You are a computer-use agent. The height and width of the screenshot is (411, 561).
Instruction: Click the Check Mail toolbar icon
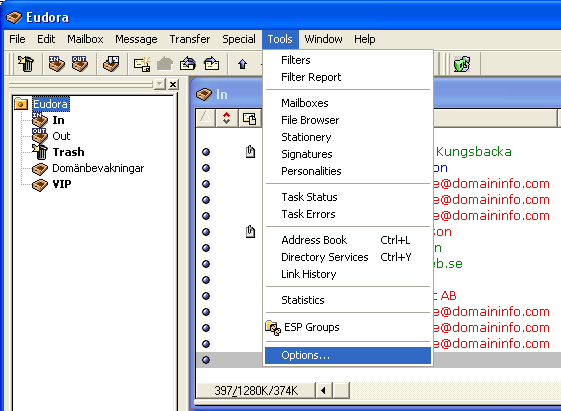(x=111, y=64)
